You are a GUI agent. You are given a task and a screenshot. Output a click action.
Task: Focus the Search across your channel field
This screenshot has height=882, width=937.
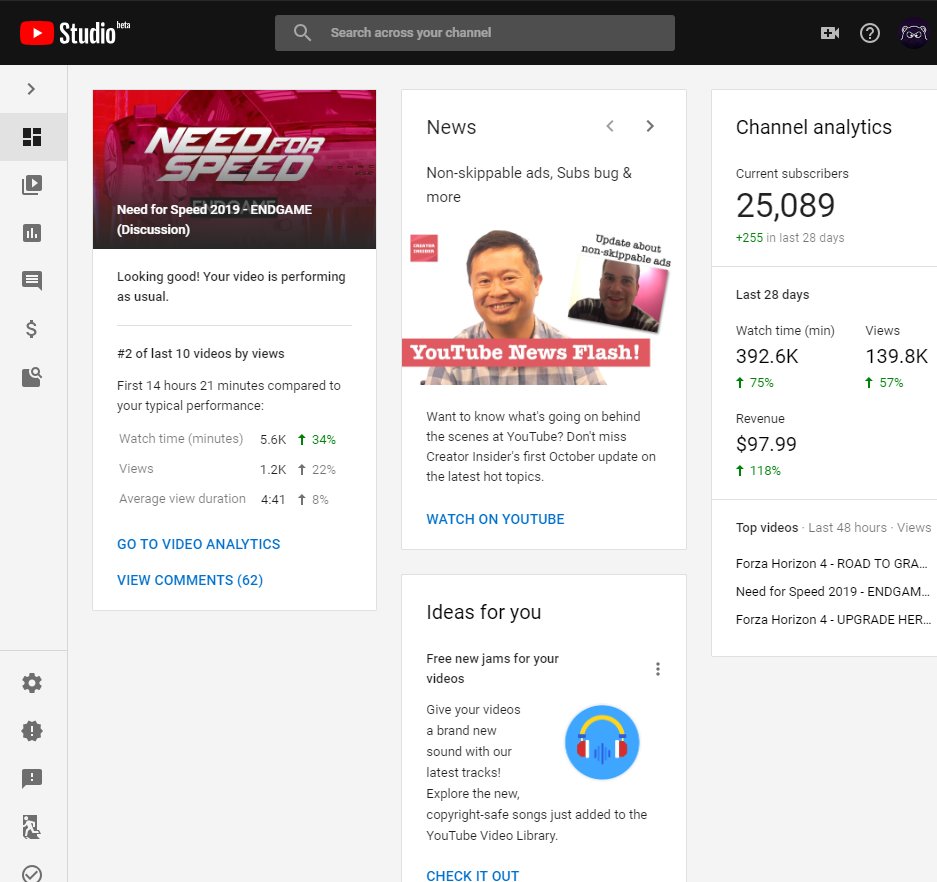pos(474,33)
